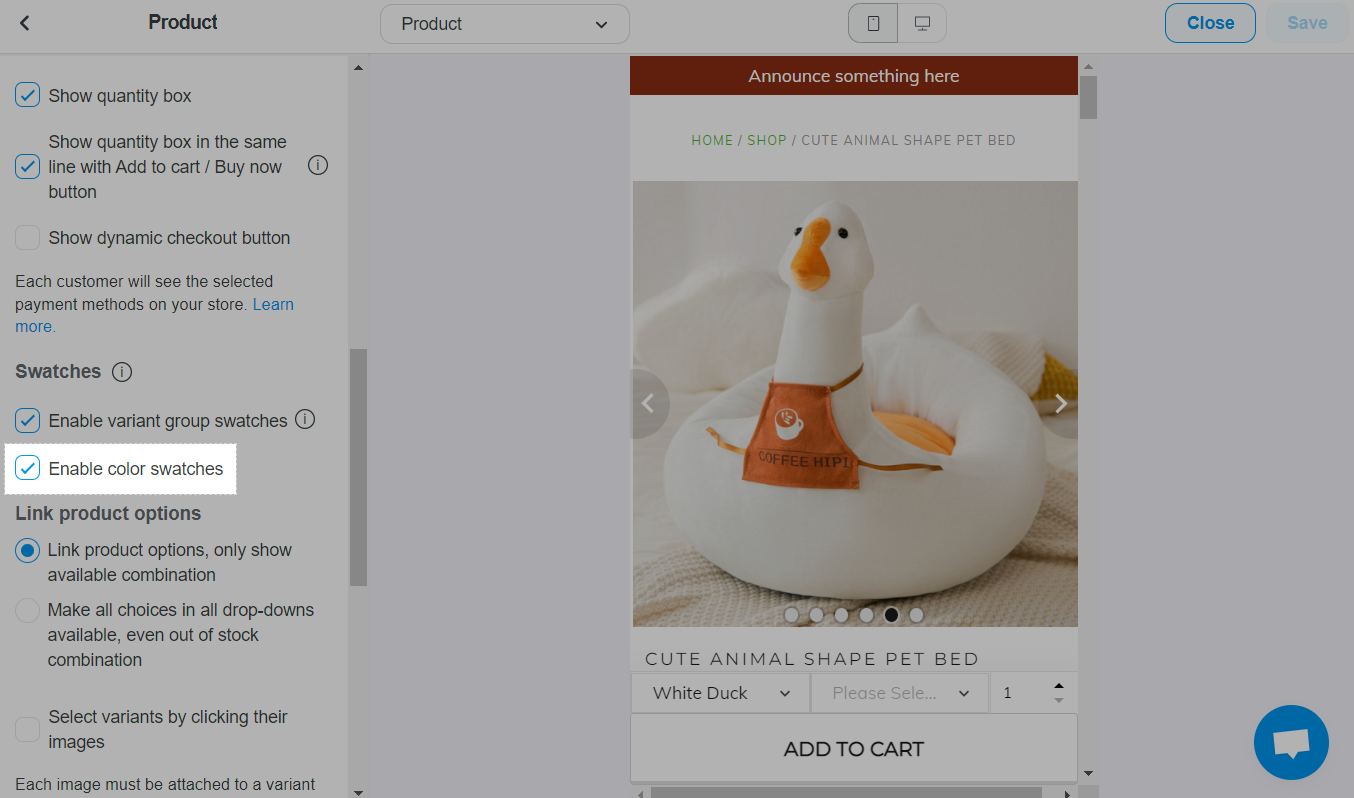Viewport: 1354px width, 798px height.
Task: Open the Product page selector dropdown
Action: point(505,24)
